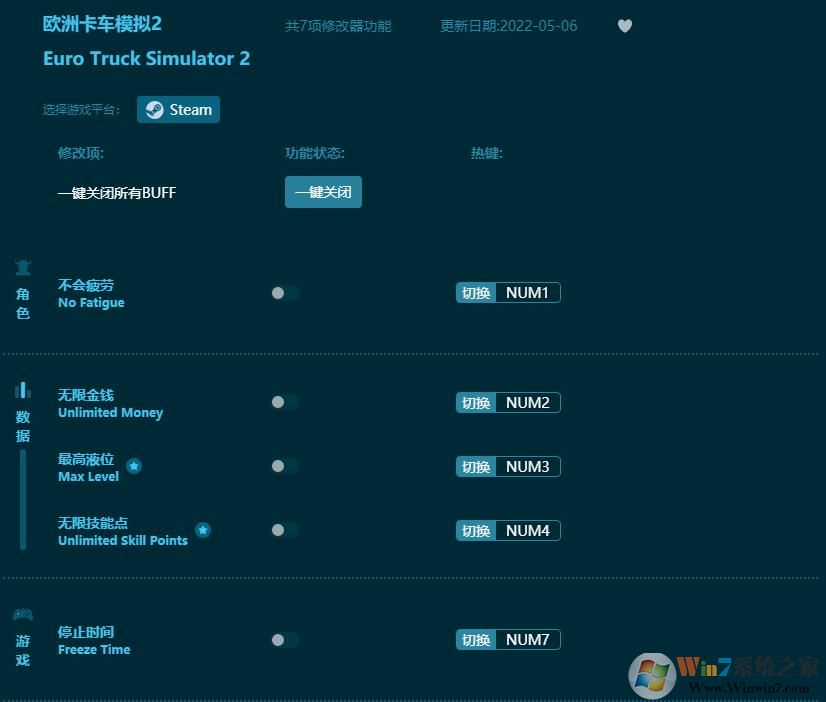Click the star badge beside Unlimited Skill Points
Image resolution: width=826 pixels, height=702 pixels.
point(203,530)
